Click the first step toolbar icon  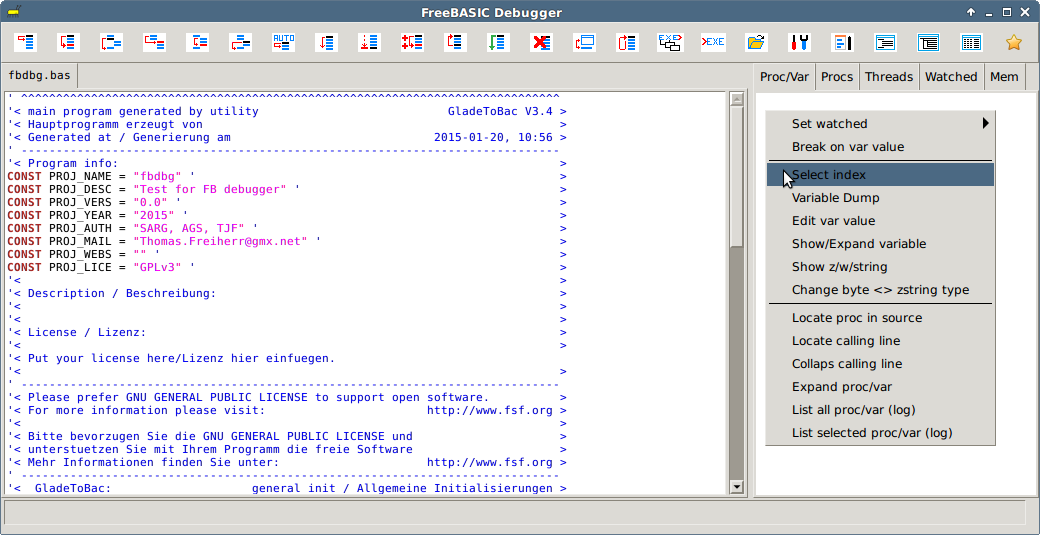[26, 42]
